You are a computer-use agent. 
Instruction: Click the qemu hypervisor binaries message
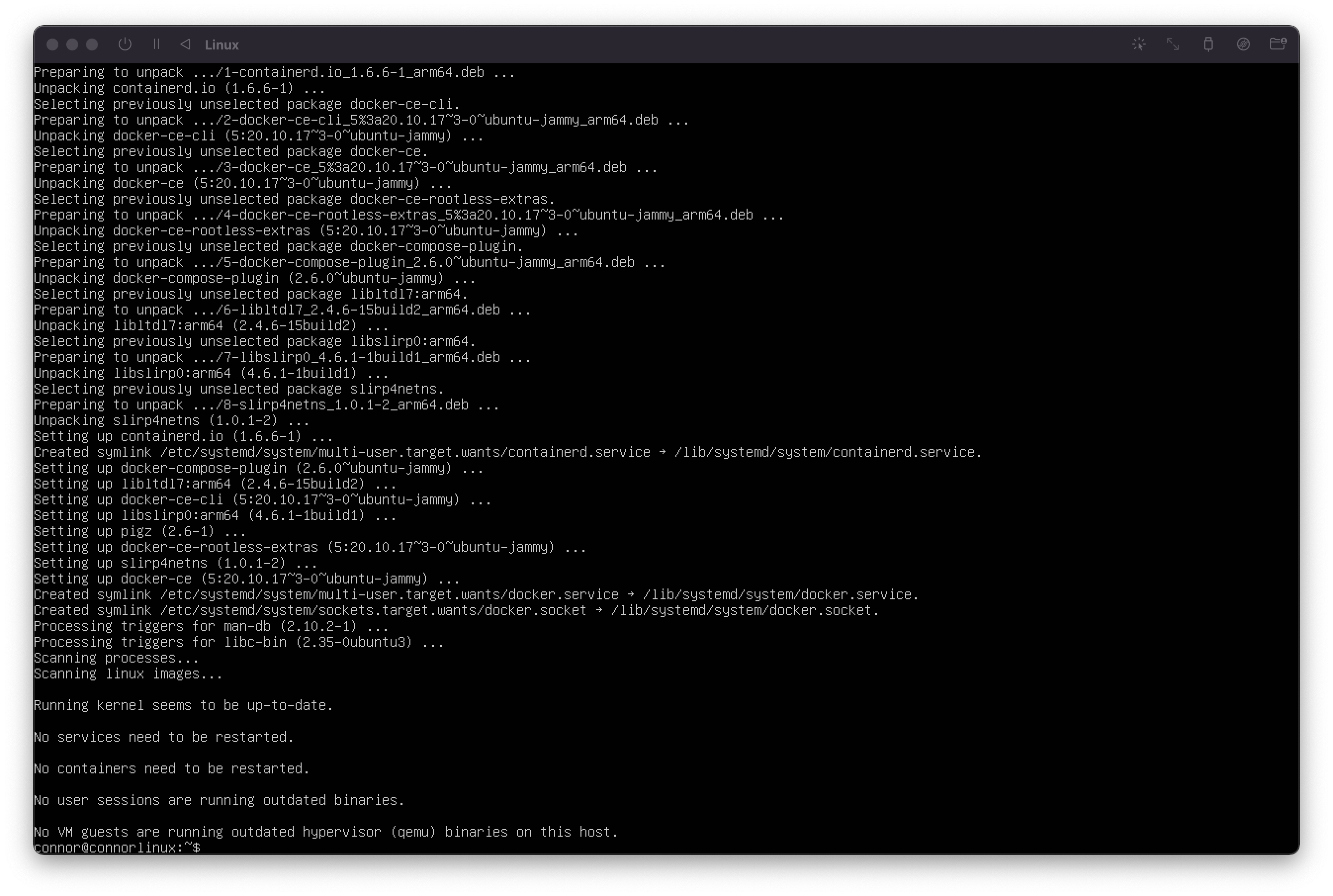tap(326, 831)
